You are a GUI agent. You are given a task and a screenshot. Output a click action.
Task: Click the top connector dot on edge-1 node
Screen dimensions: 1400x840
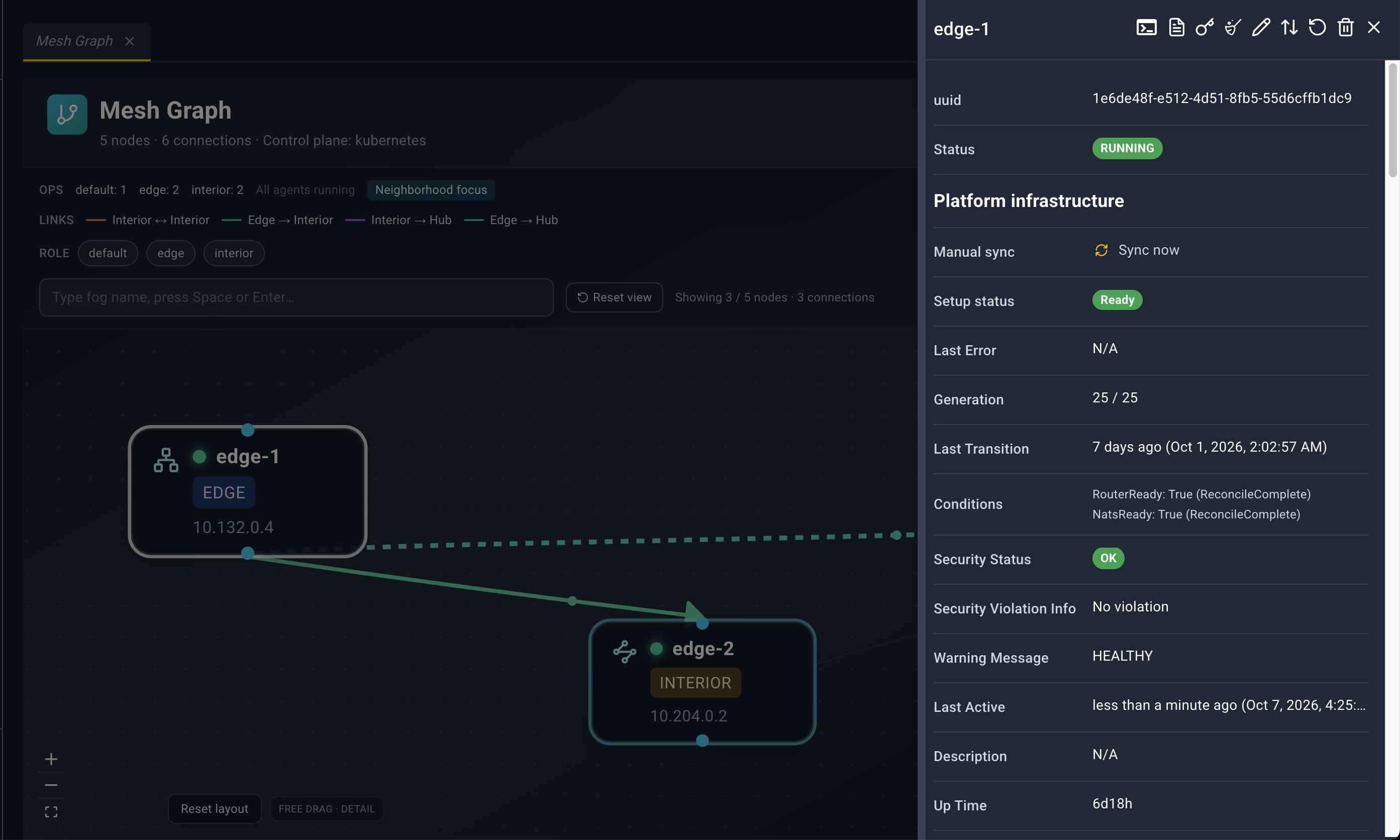247,430
